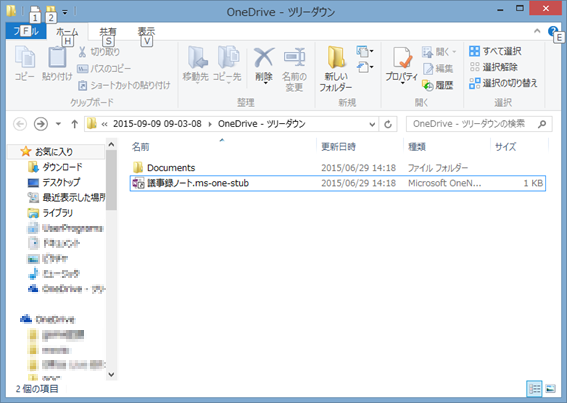Click the OneDrive - ツリーダウン breadcrumb

tap(261, 124)
